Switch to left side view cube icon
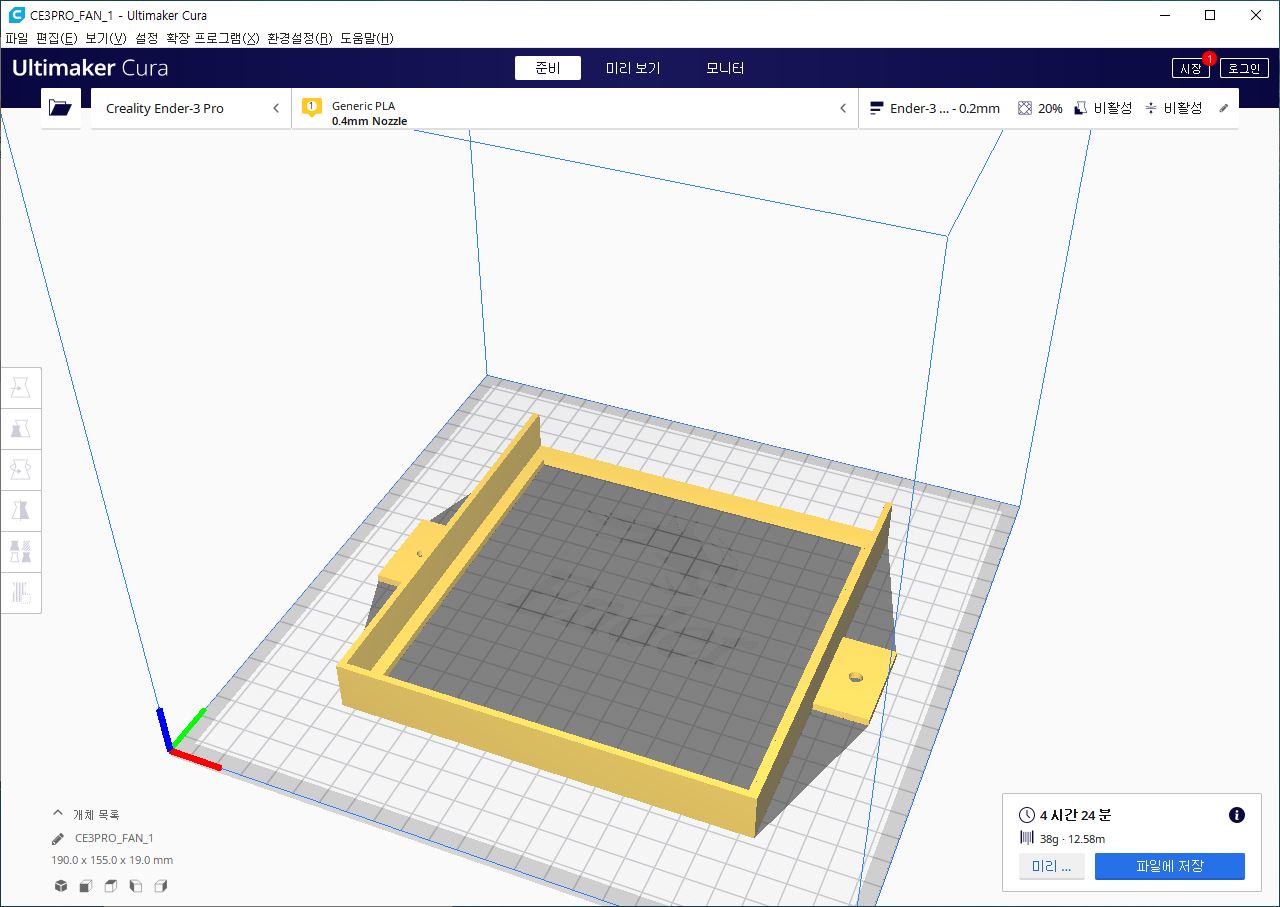The height and width of the screenshot is (907, 1280). (x=135, y=886)
